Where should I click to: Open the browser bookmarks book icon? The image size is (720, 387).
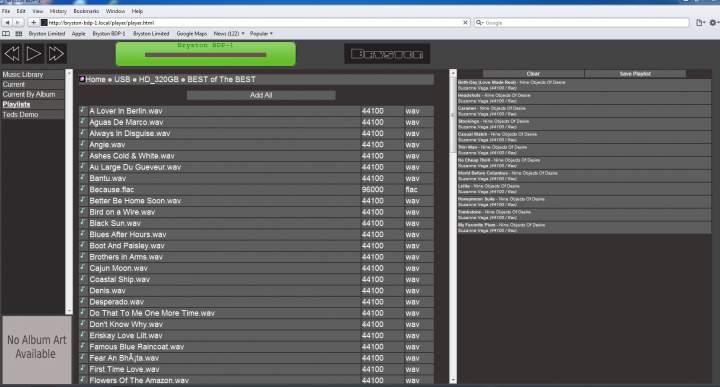point(6,34)
